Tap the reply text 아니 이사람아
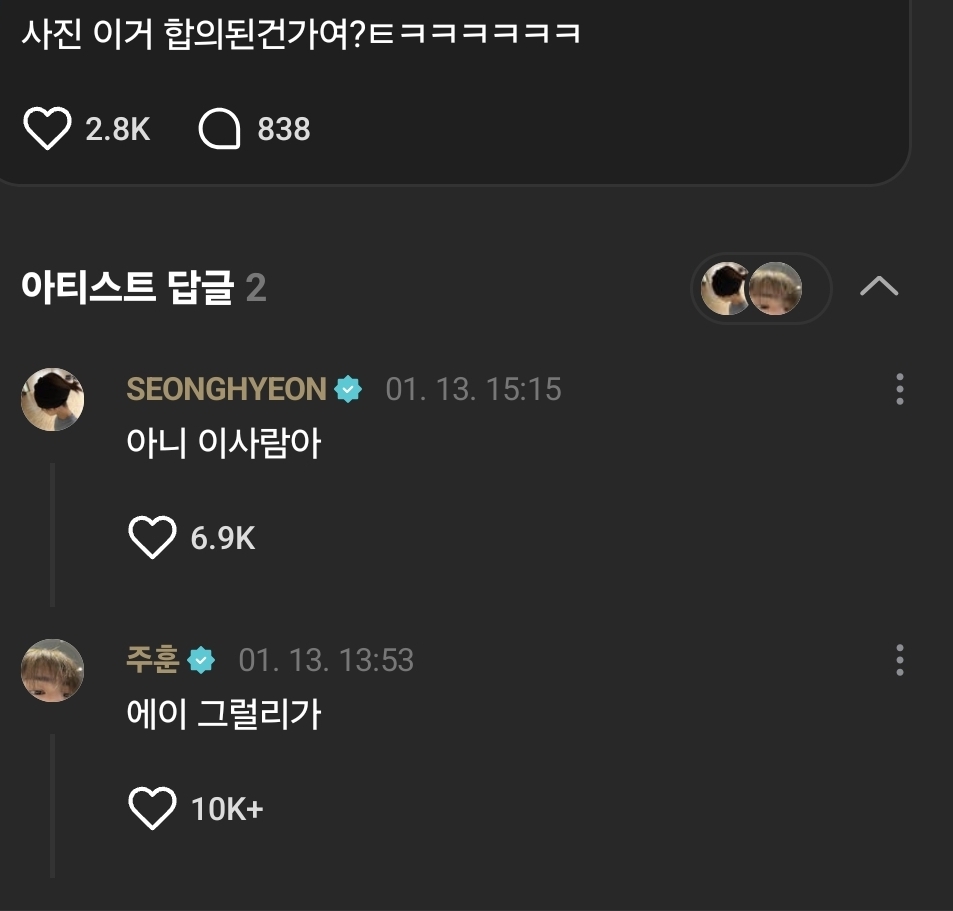Image resolution: width=953 pixels, height=911 pixels. pos(223,442)
